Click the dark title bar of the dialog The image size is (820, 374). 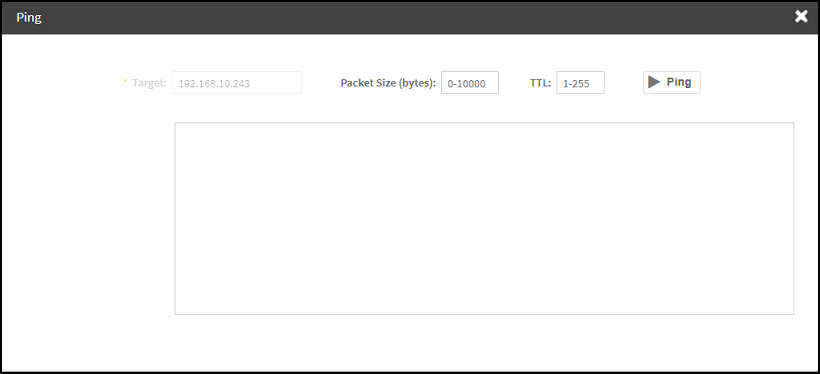[x=410, y=17]
